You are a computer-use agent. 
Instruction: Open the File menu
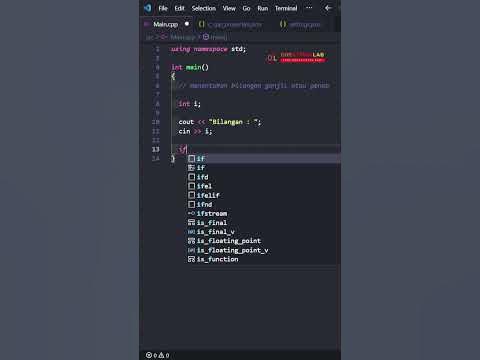tap(163, 8)
